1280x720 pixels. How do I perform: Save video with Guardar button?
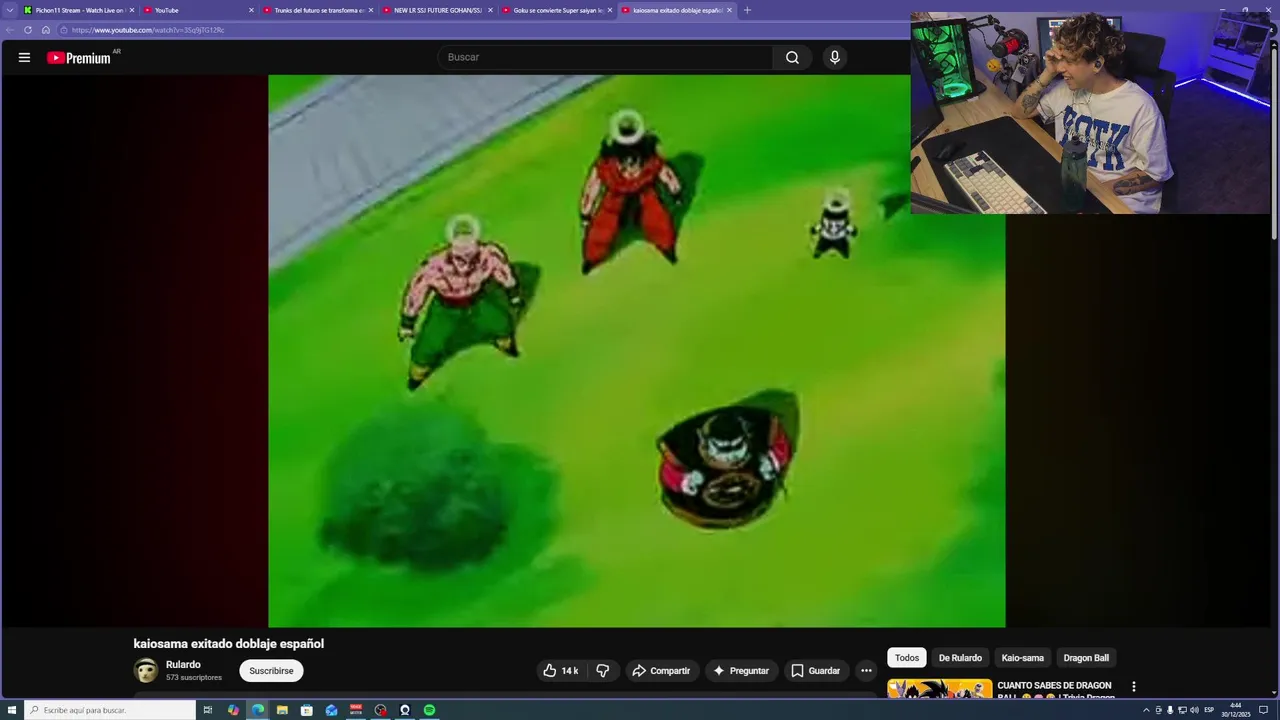(815, 671)
